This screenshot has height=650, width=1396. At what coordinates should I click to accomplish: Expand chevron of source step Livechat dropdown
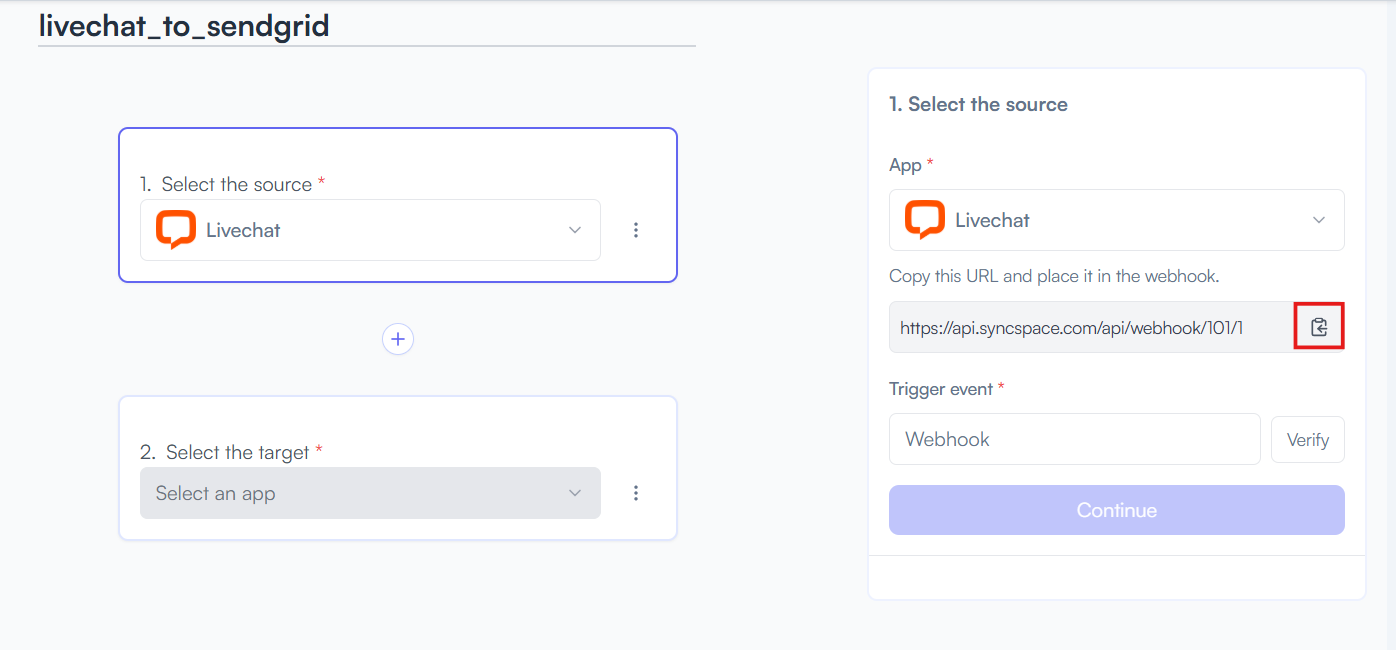tap(575, 230)
